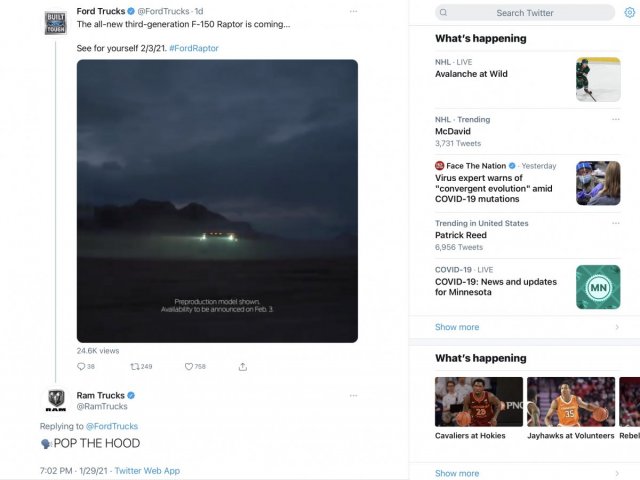This screenshot has width=640, height=480.
Task: Open more options on Ram Trucks reply
Action: pos(353,395)
